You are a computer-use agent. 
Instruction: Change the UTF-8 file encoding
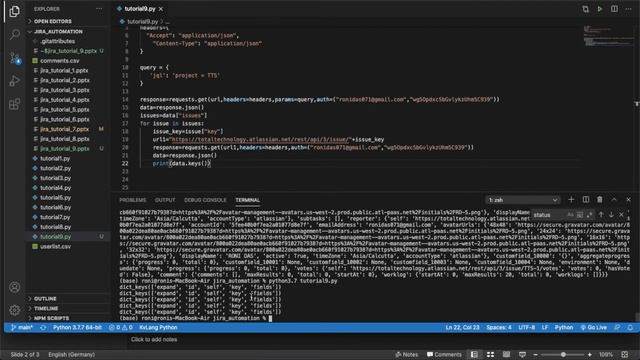[527, 327]
